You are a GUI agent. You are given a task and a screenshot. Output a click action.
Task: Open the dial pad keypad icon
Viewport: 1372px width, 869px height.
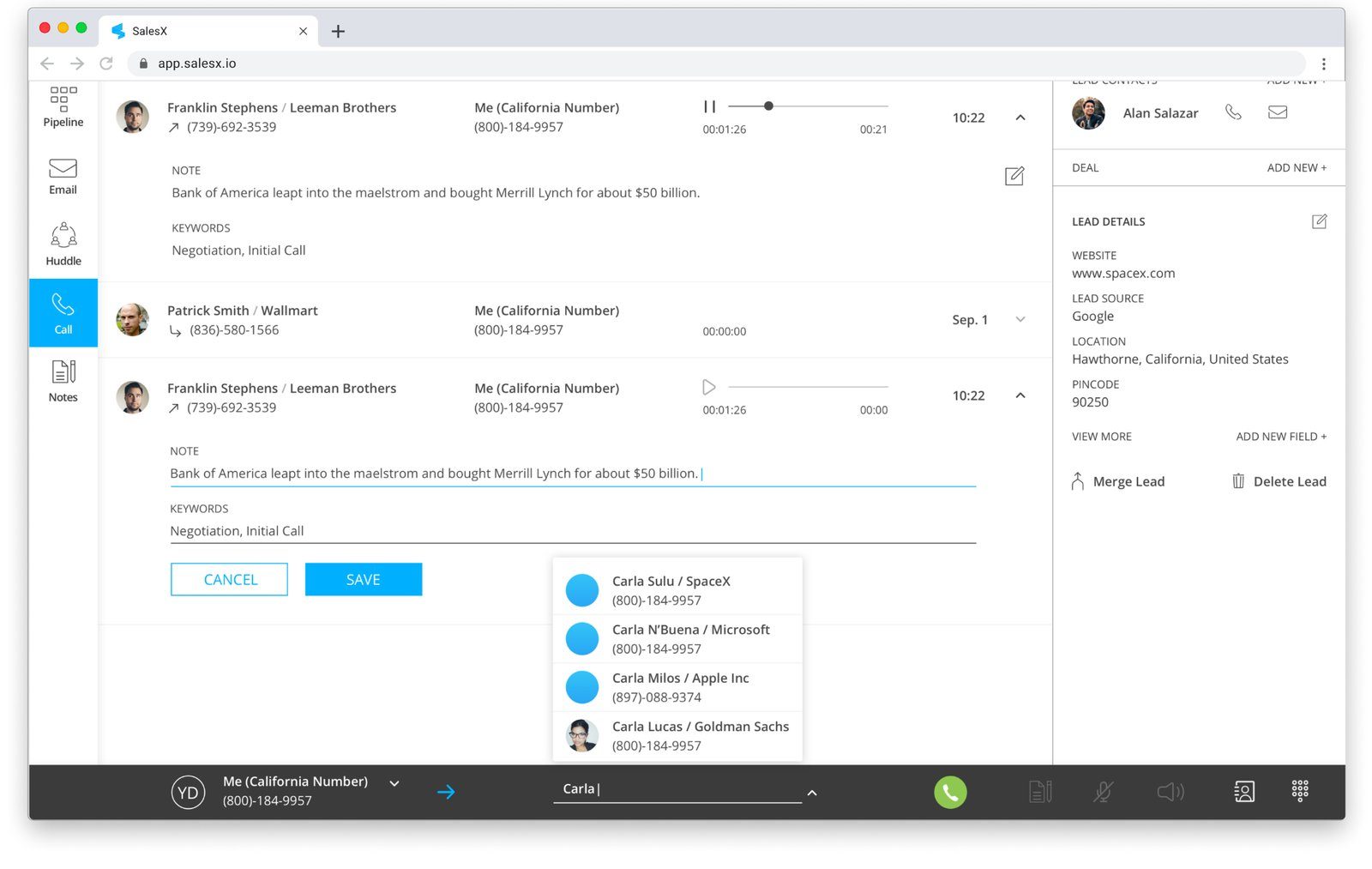1299,790
